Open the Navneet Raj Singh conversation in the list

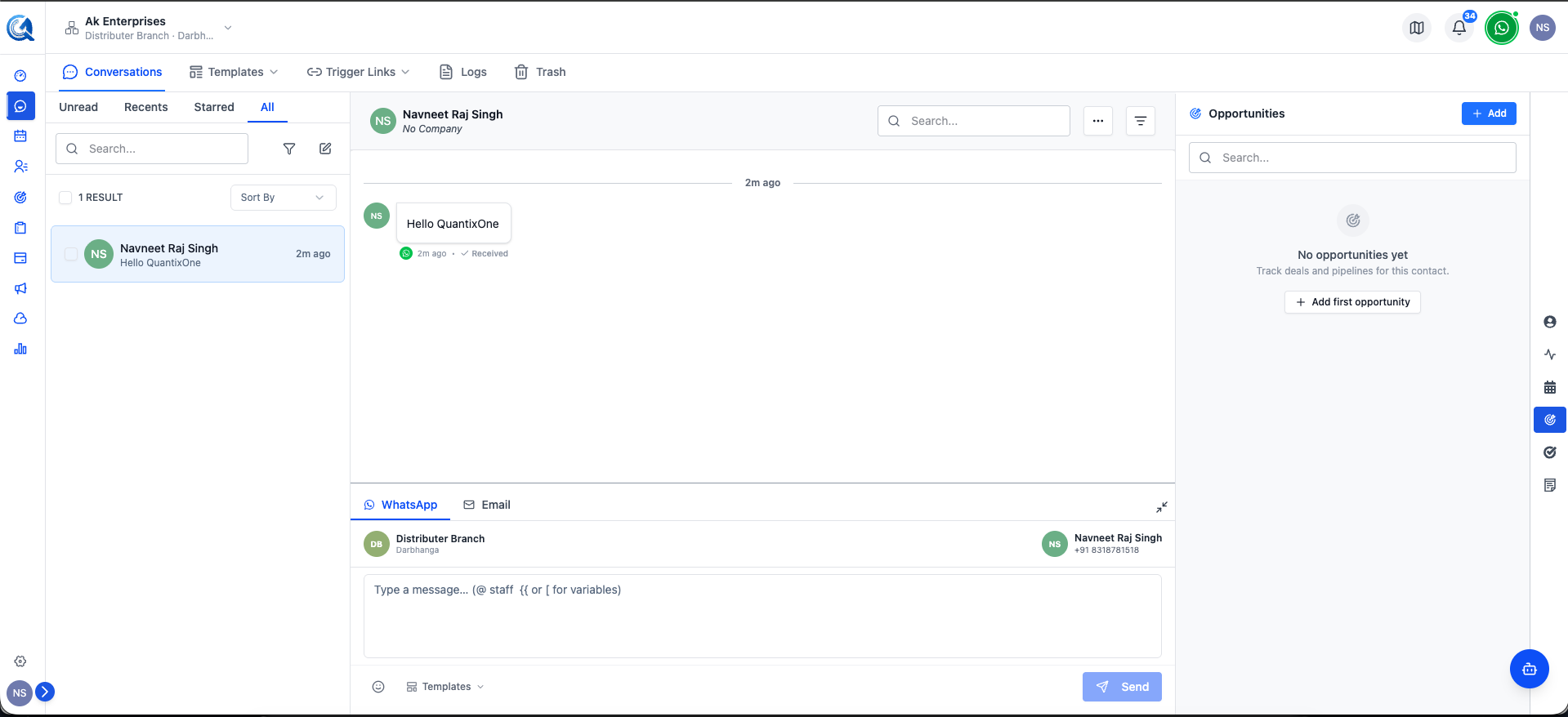(x=198, y=254)
